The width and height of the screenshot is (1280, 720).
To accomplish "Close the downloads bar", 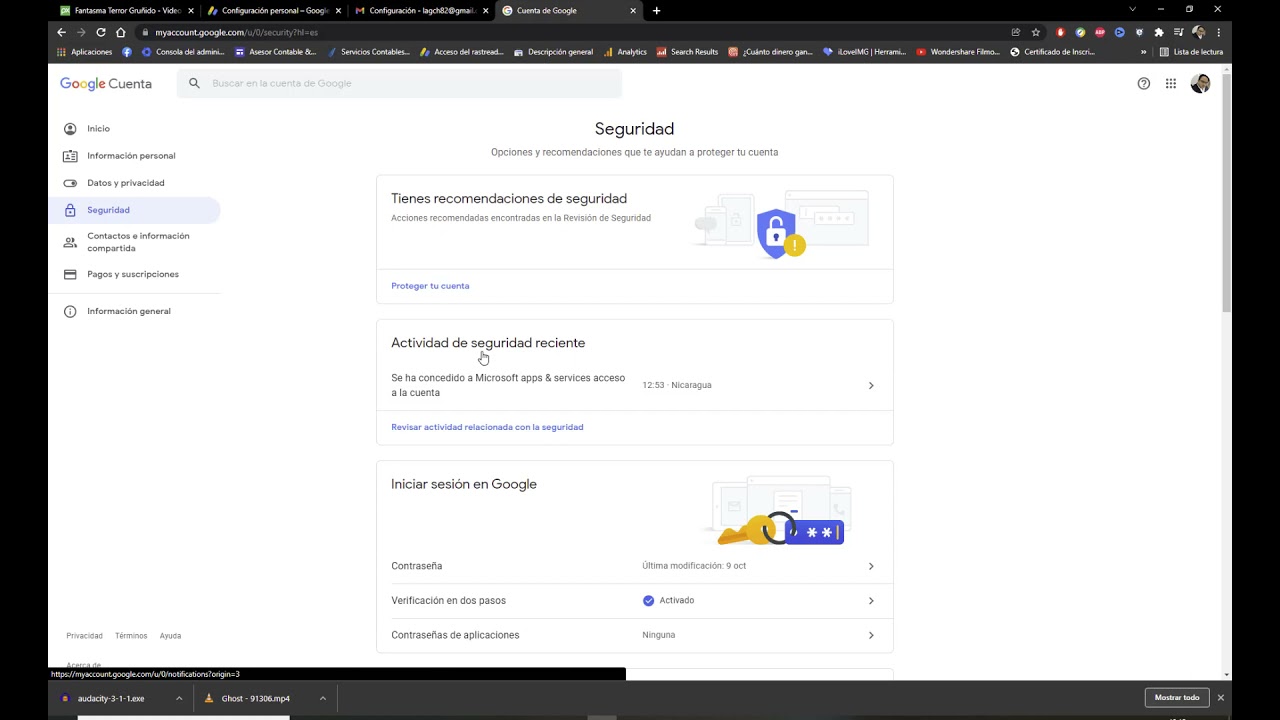I will (x=1220, y=698).
